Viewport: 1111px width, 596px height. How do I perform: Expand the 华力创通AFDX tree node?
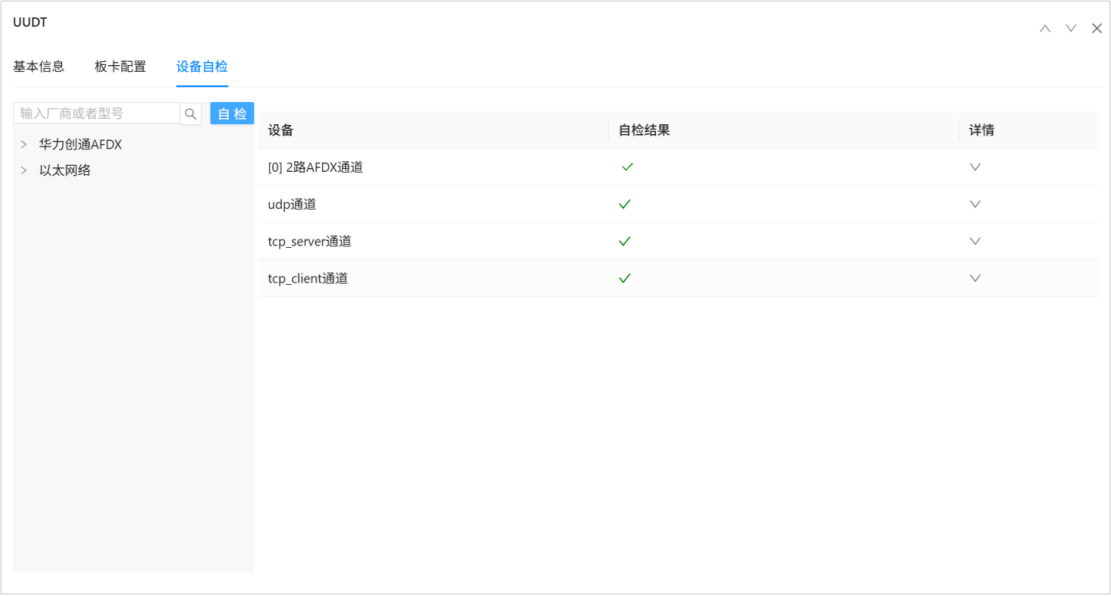[x=23, y=143]
